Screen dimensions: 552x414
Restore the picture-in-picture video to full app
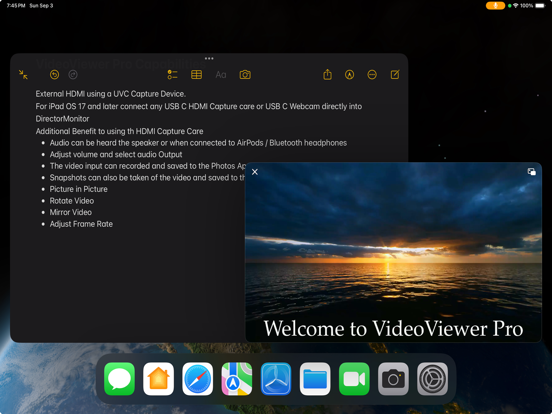[x=532, y=171]
